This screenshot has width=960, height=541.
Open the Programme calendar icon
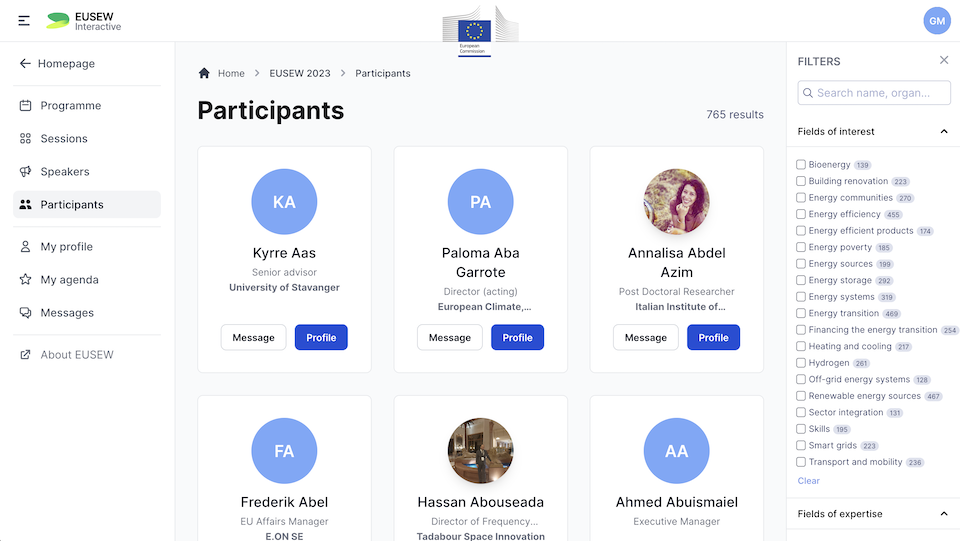click(x=26, y=106)
